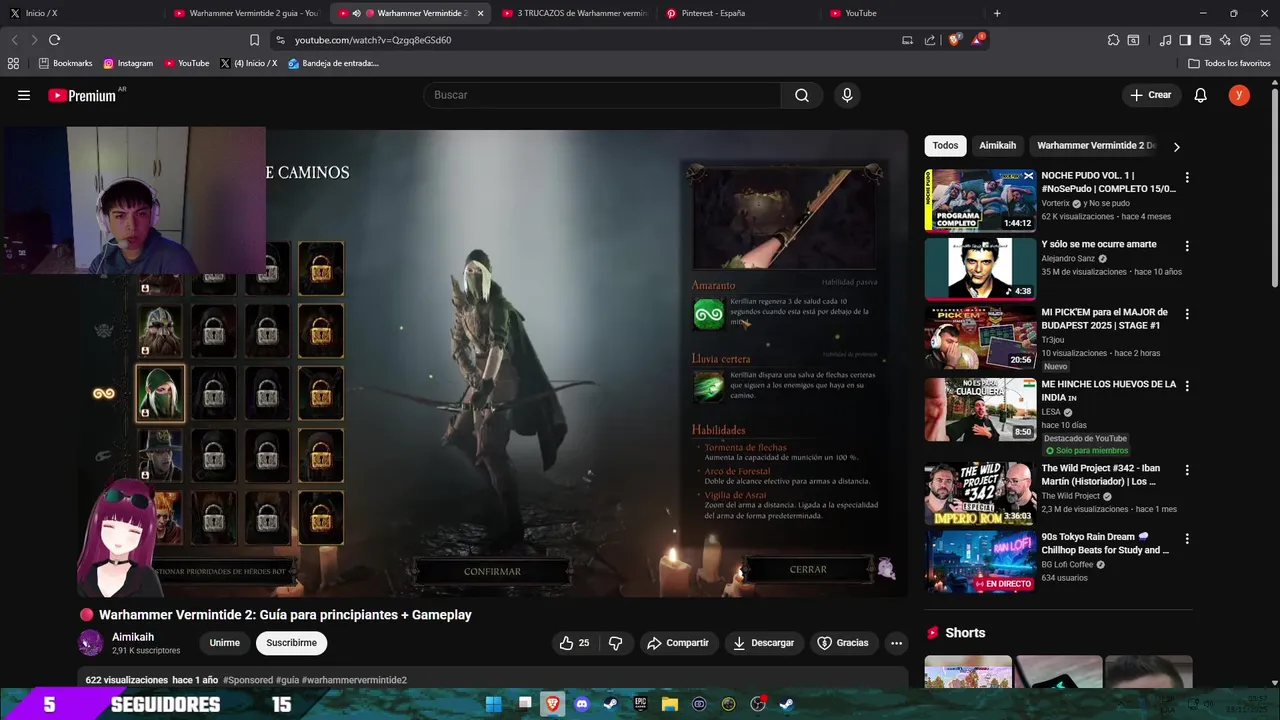Open the Aimikaih channel link
The height and width of the screenshot is (720, 1280).
[133, 637]
